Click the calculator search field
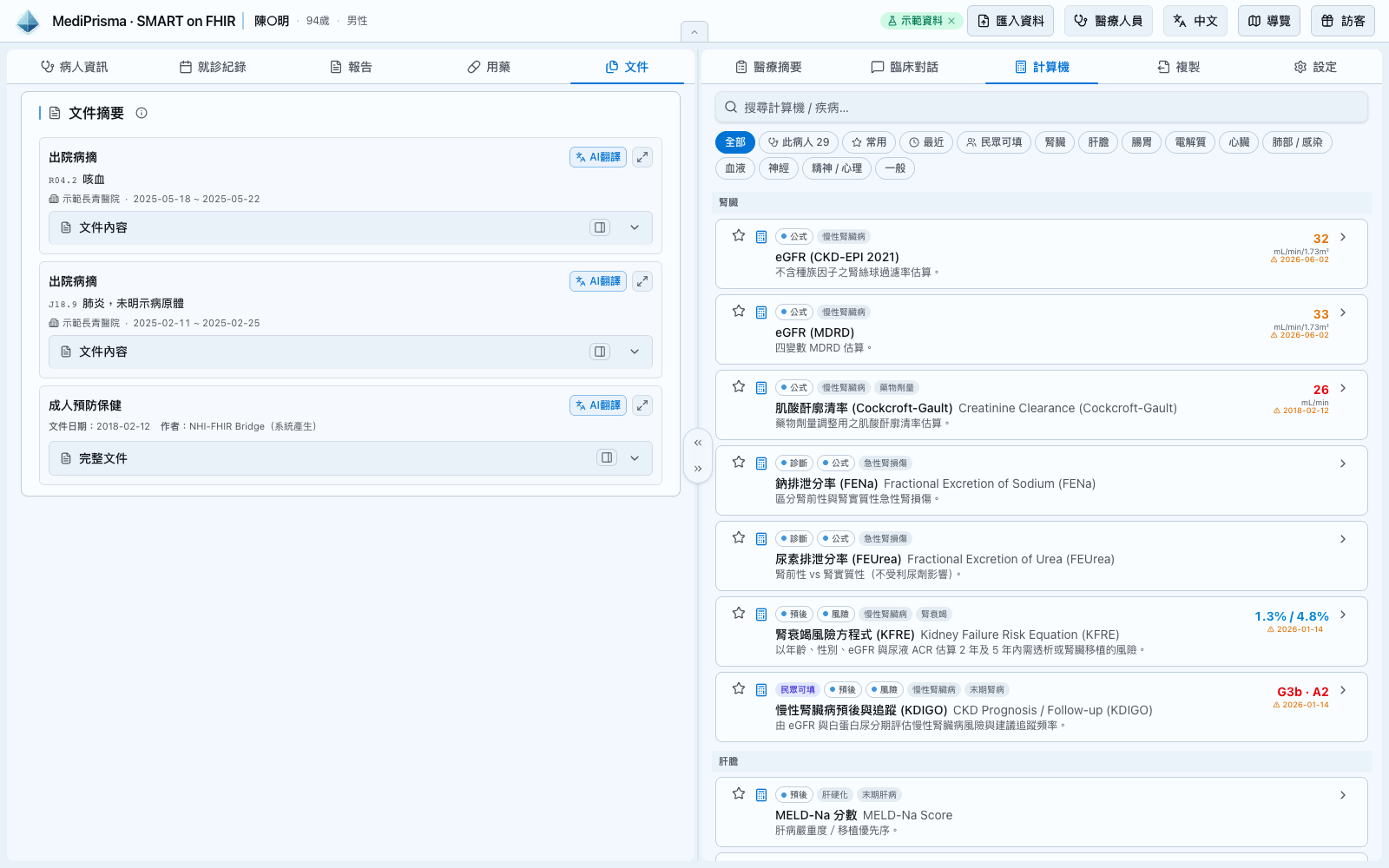Image resolution: width=1389 pixels, height=868 pixels. (1042, 108)
